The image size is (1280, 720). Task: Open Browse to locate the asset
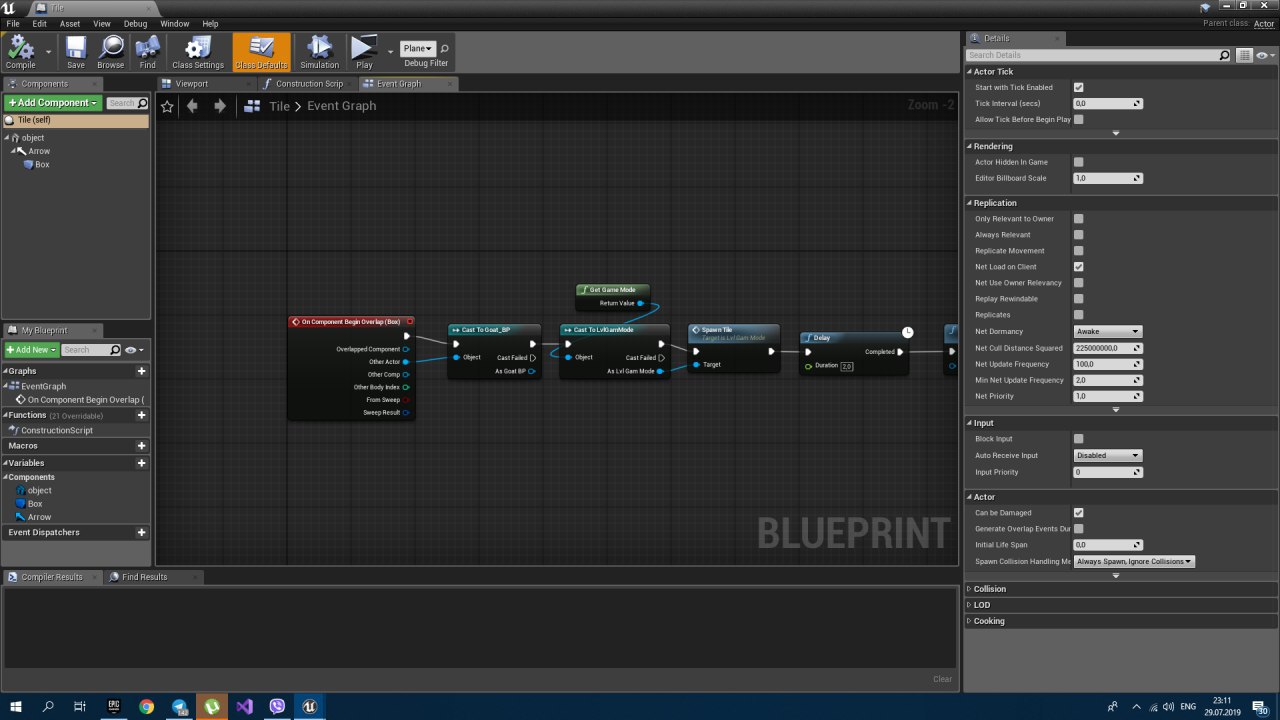point(111,52)
